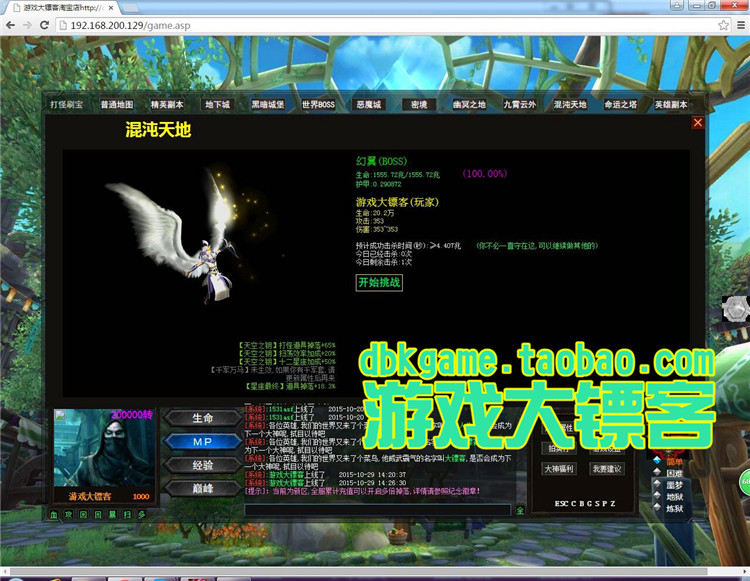Click the Z hotkey letter
The image size is (750, 581).
click(x=613, y=504)
